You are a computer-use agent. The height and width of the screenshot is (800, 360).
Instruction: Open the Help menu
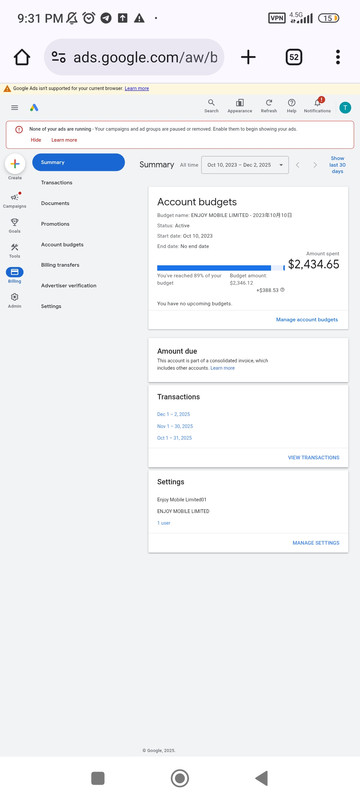(x=292, y=106)
